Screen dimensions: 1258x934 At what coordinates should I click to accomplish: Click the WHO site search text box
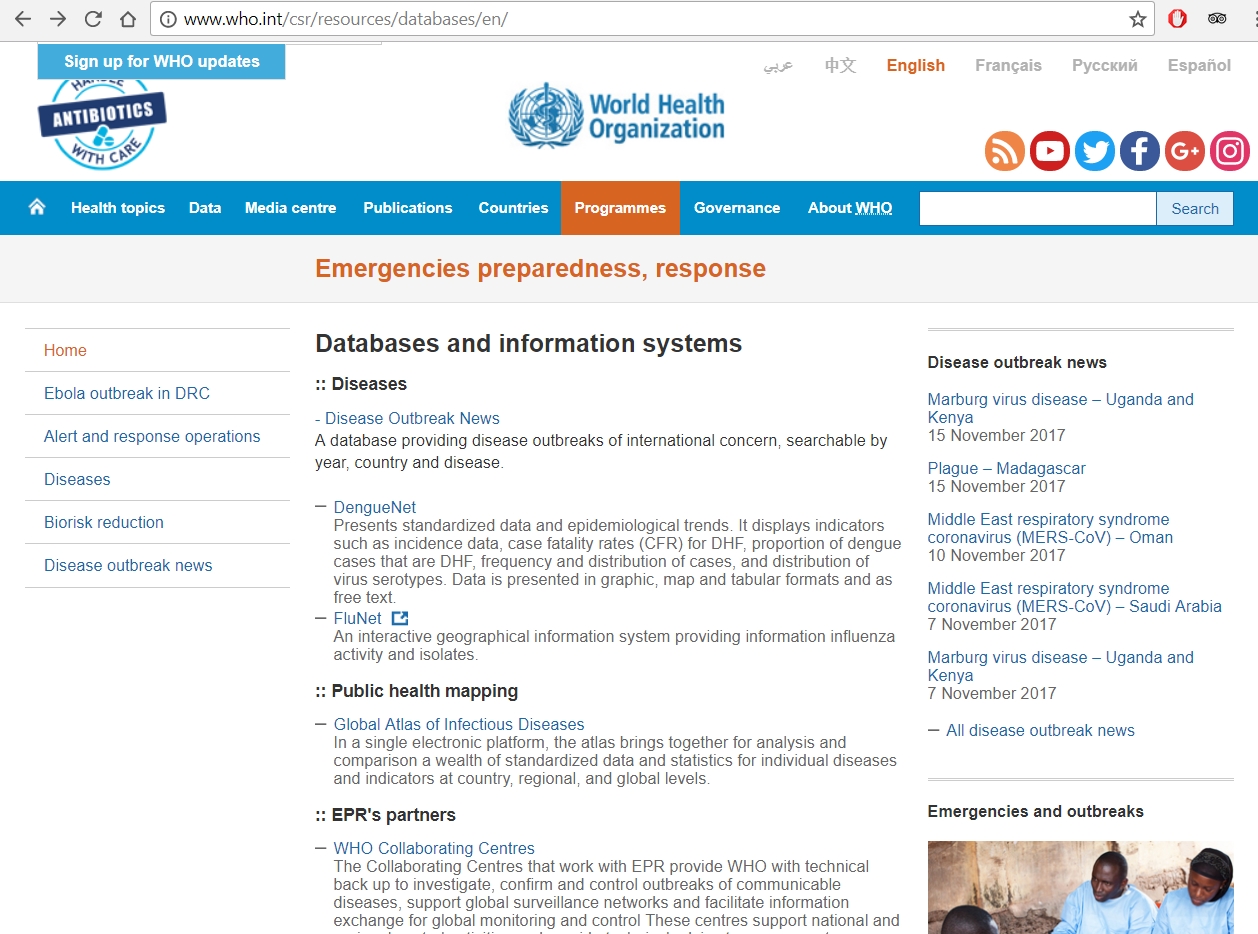1038,208
